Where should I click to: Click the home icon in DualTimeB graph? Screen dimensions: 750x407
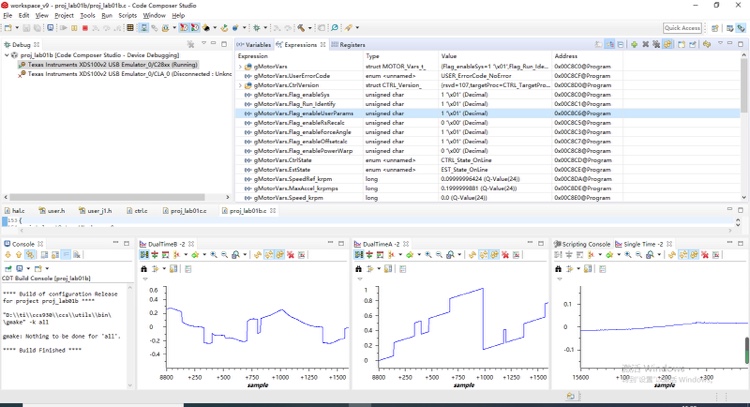[x=144, y=269]
